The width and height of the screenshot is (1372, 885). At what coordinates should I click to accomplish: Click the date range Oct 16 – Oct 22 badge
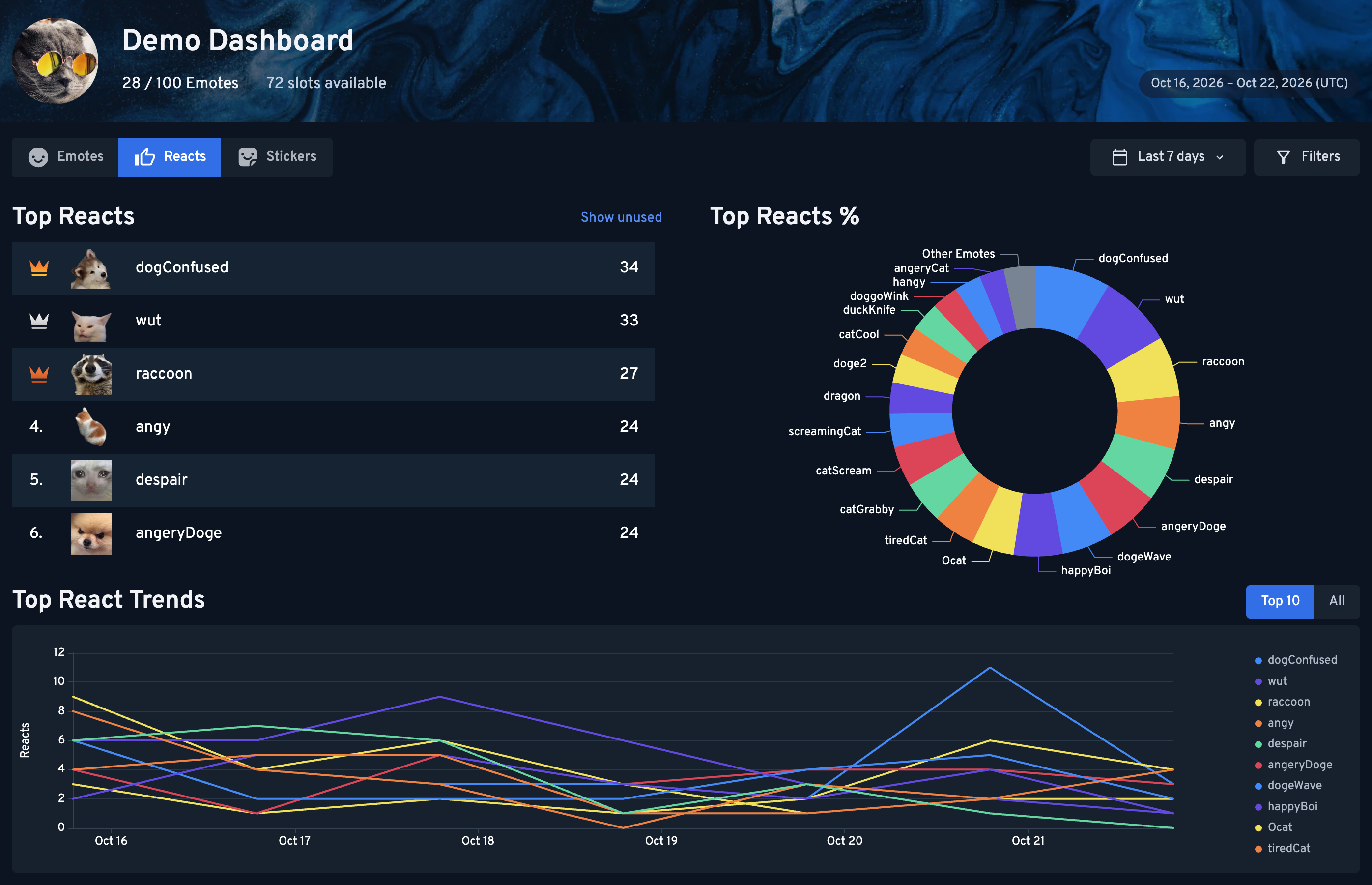pyautogui.click(x=1249, y=83)
